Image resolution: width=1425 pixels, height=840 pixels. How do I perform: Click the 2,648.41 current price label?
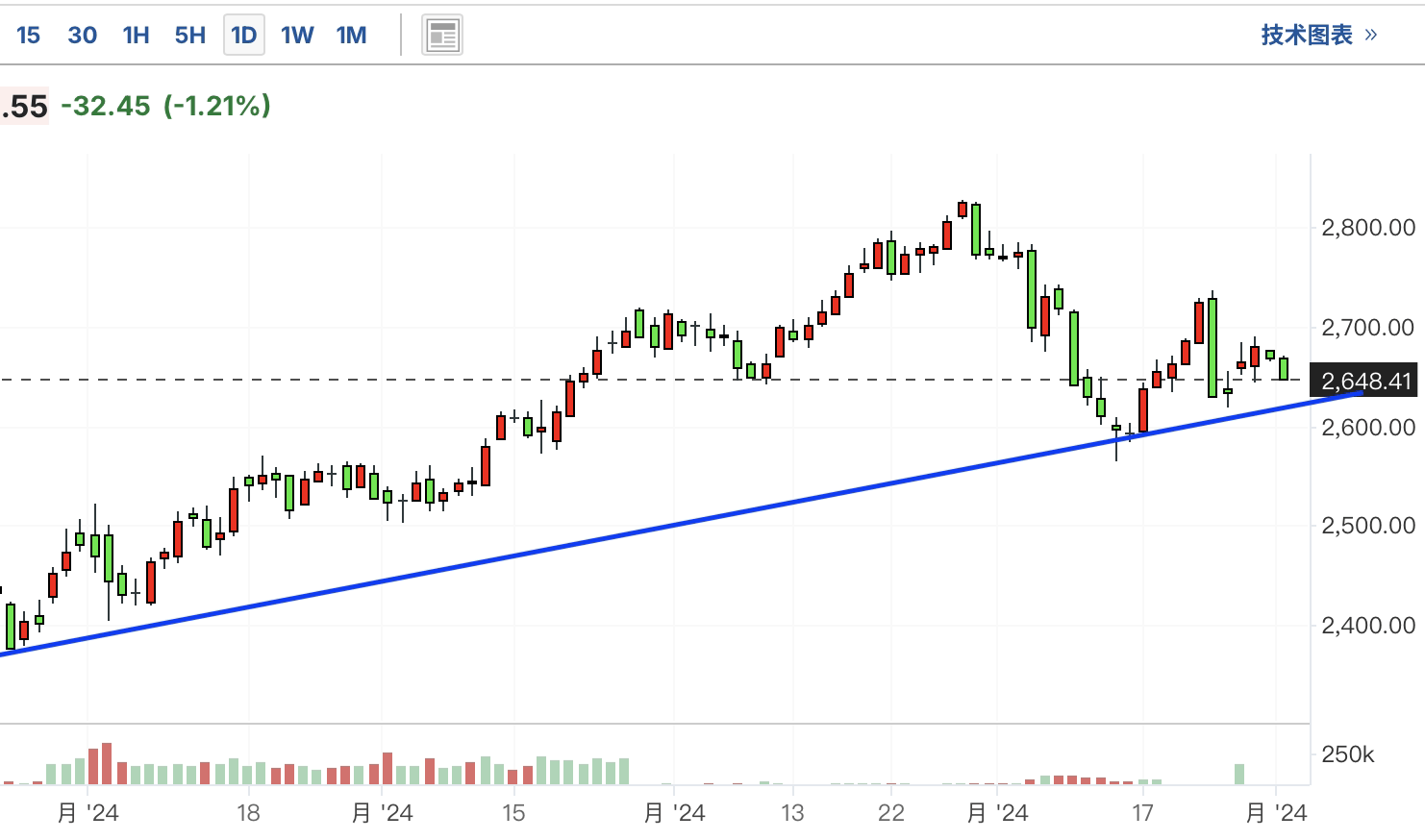[1363, 382]
